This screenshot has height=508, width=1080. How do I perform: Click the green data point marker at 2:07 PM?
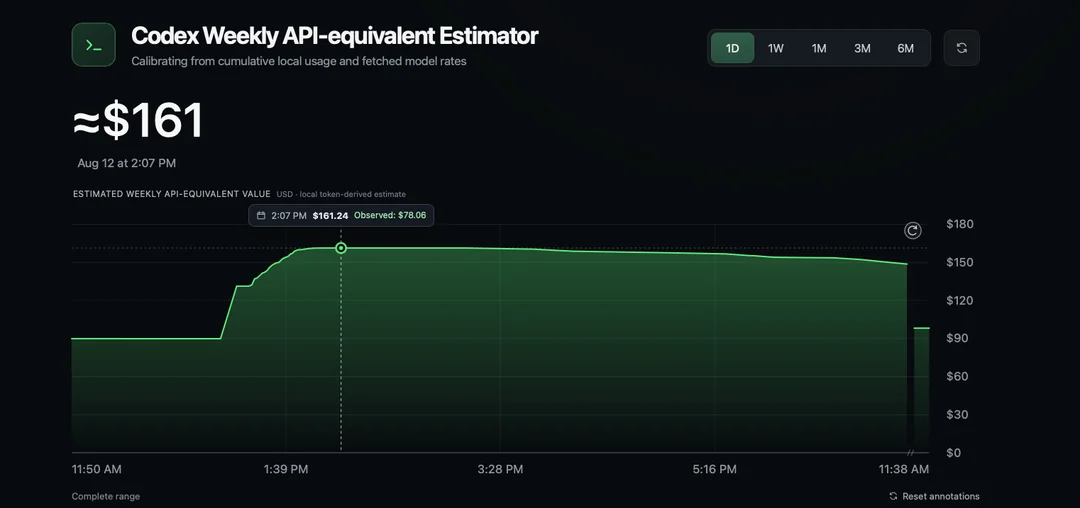click(341, 248)
